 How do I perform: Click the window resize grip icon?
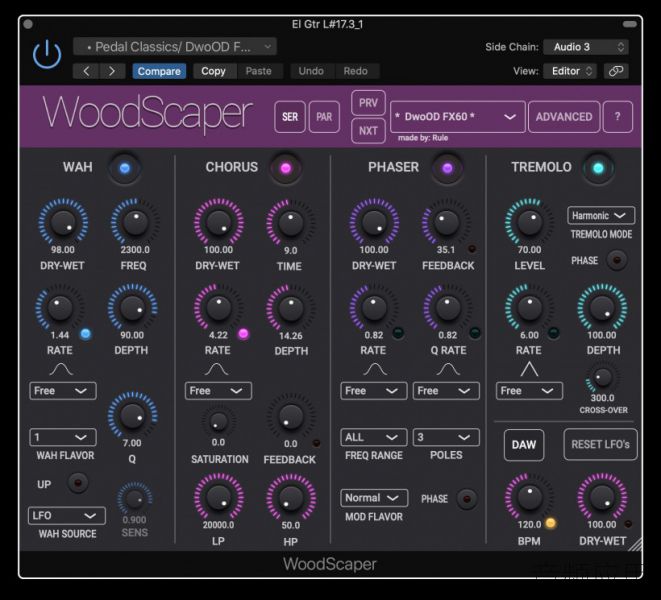[635, 544]
